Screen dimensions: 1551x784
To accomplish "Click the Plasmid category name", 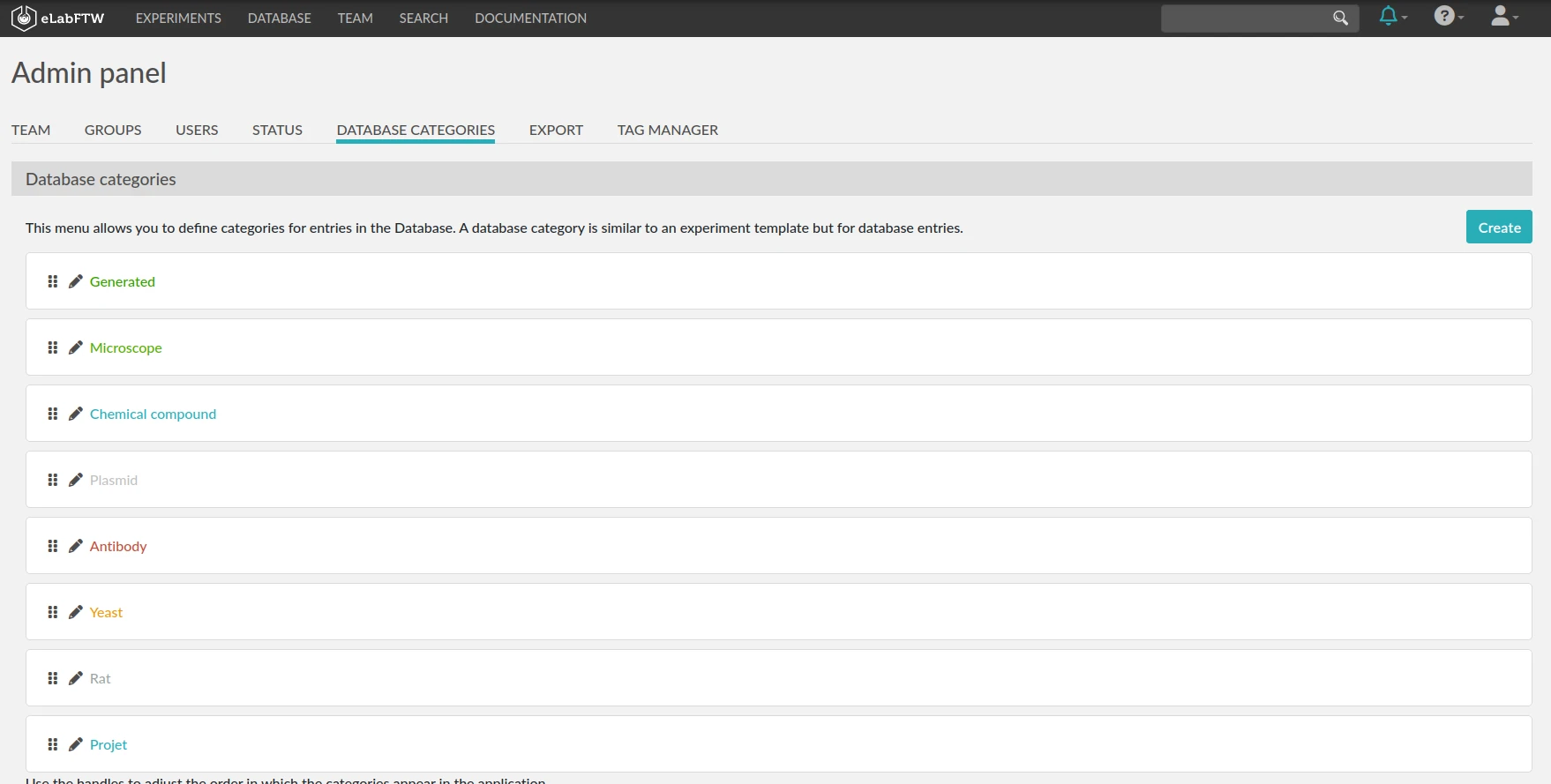I will tap(114, 480).
